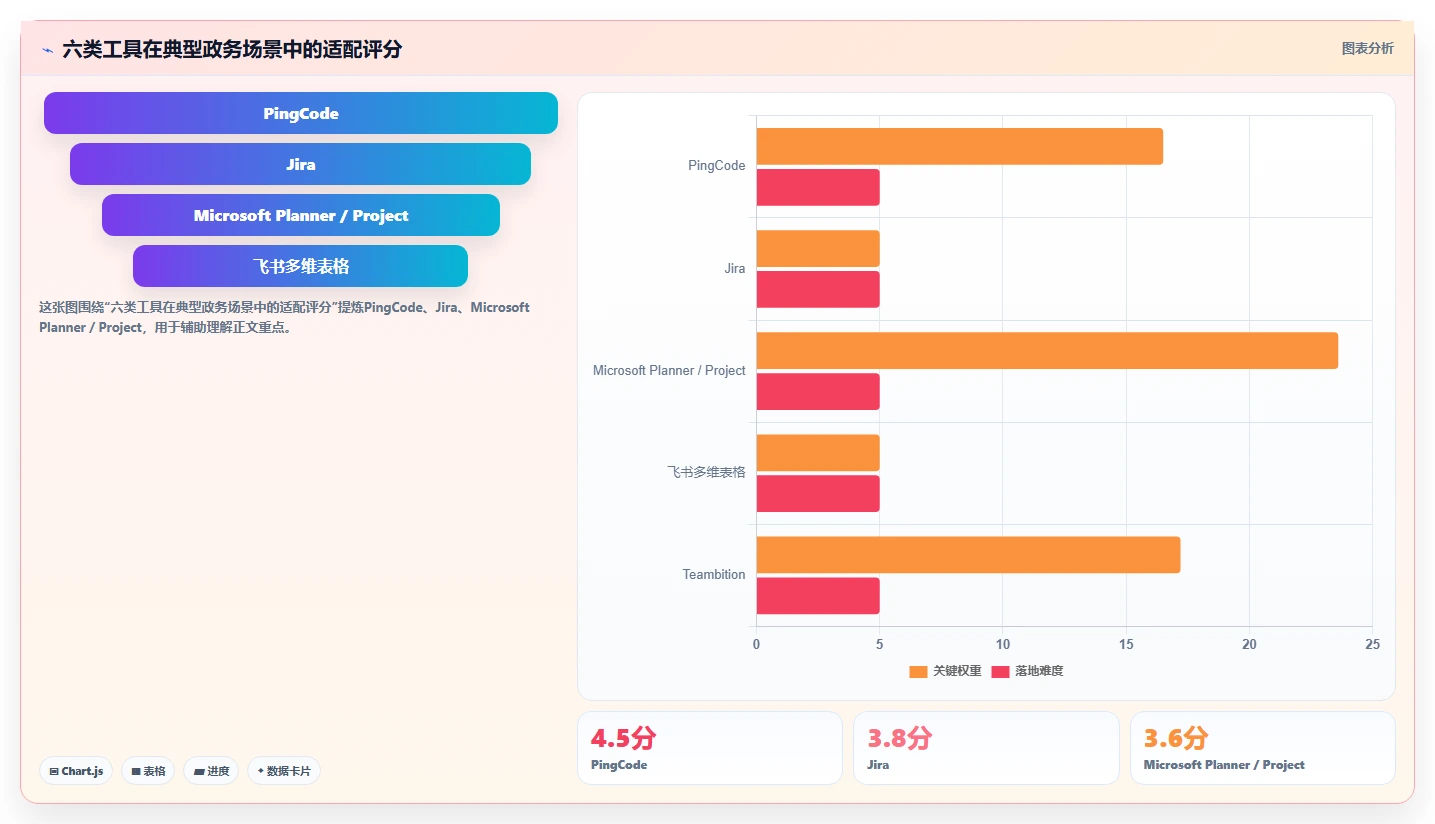
Task: Open the 3.6分 Microsoft Planner score card
Action: pos(1263,748)
